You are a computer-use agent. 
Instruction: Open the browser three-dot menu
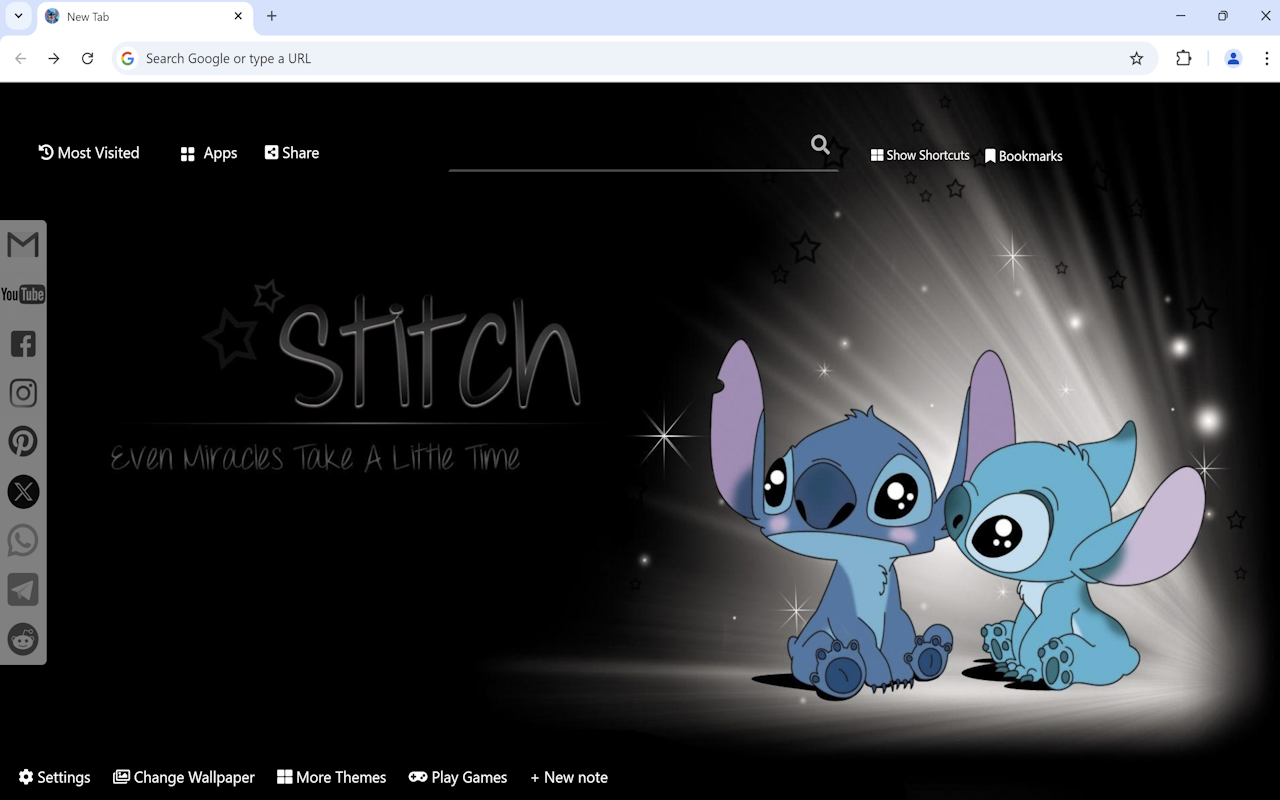click(1267, 58)
